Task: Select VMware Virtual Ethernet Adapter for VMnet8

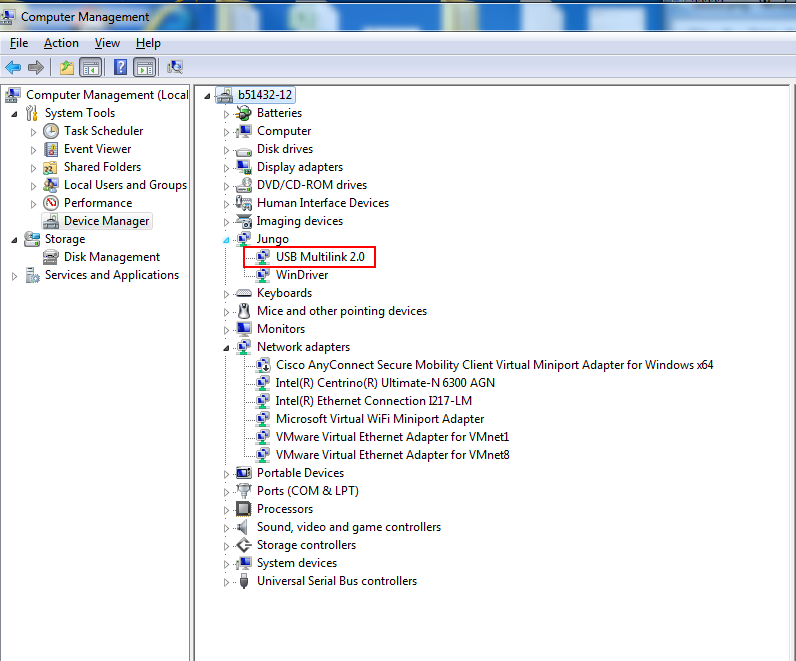Action: coord(392,455)
